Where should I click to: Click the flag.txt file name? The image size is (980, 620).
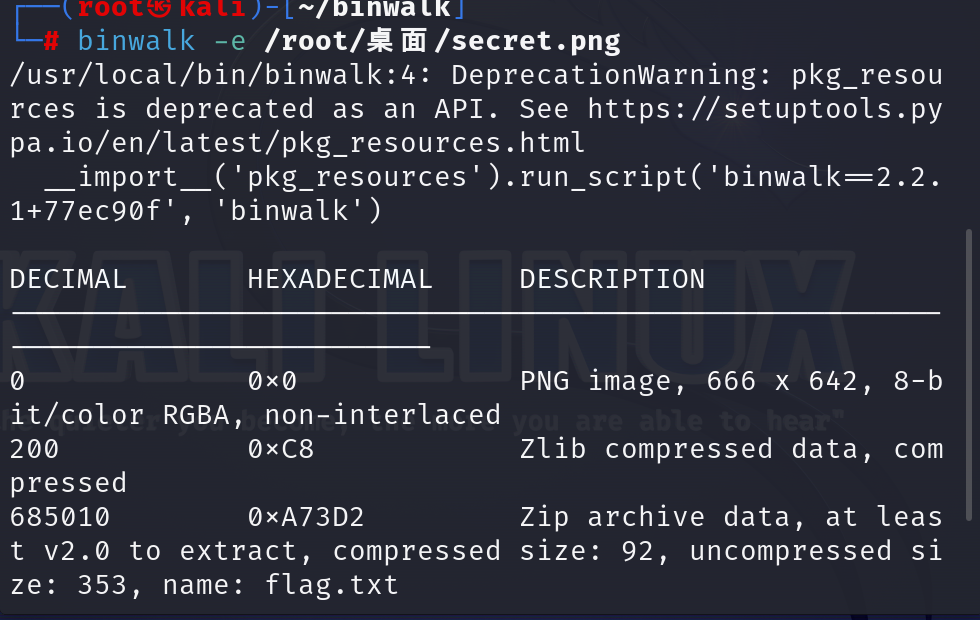pyautogui.click(x=331, y=586)
